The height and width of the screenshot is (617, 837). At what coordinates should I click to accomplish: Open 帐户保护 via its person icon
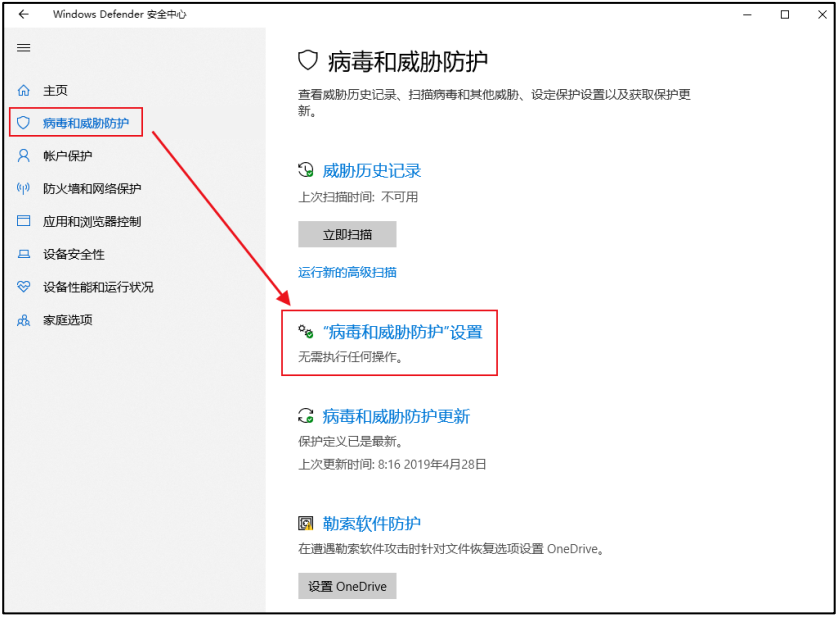[24, 155]
